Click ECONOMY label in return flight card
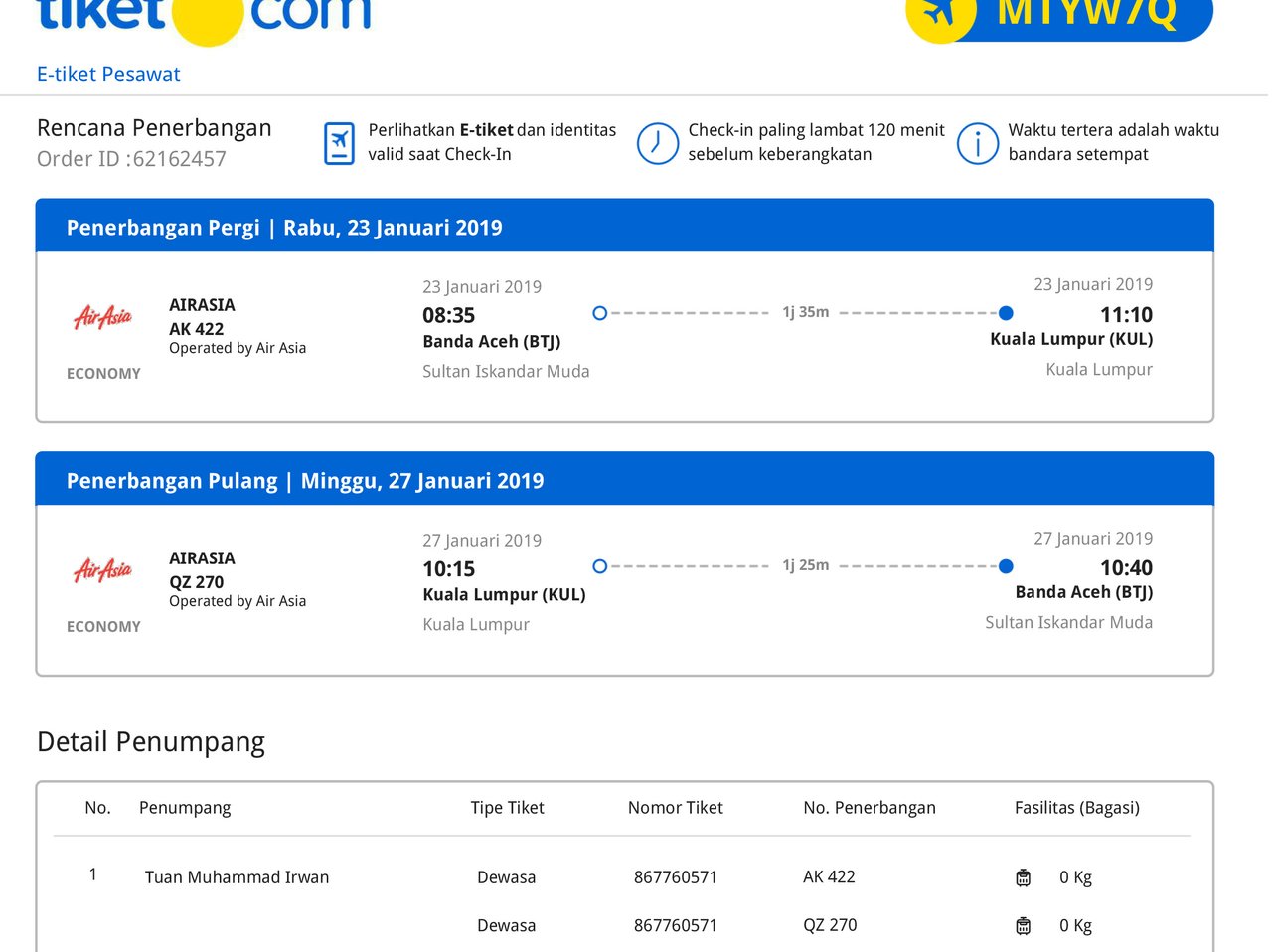Image resolution: width=1272 pixels, height=952 pixels. pyautogui.click(x=103, y=627)
